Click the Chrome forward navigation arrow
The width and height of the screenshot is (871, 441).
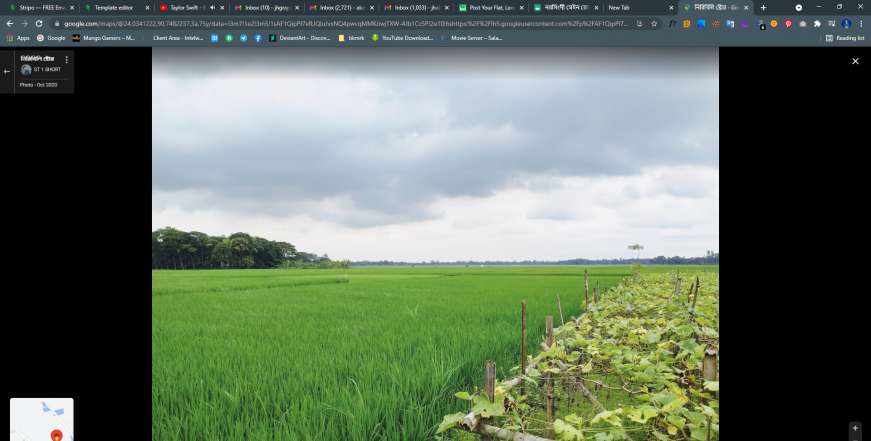[24, 24]
